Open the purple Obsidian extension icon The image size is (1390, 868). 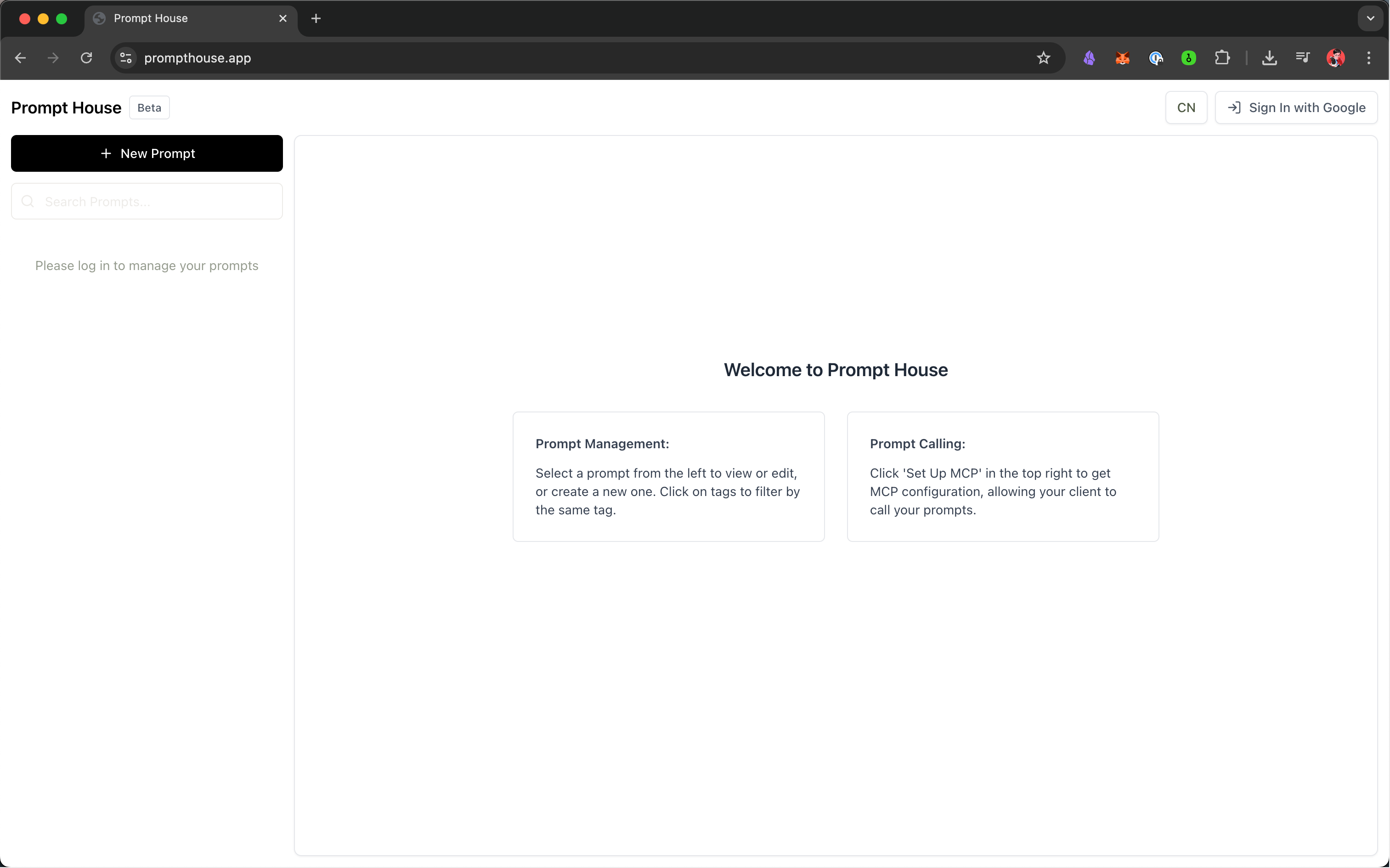(x=1089, y=58)
